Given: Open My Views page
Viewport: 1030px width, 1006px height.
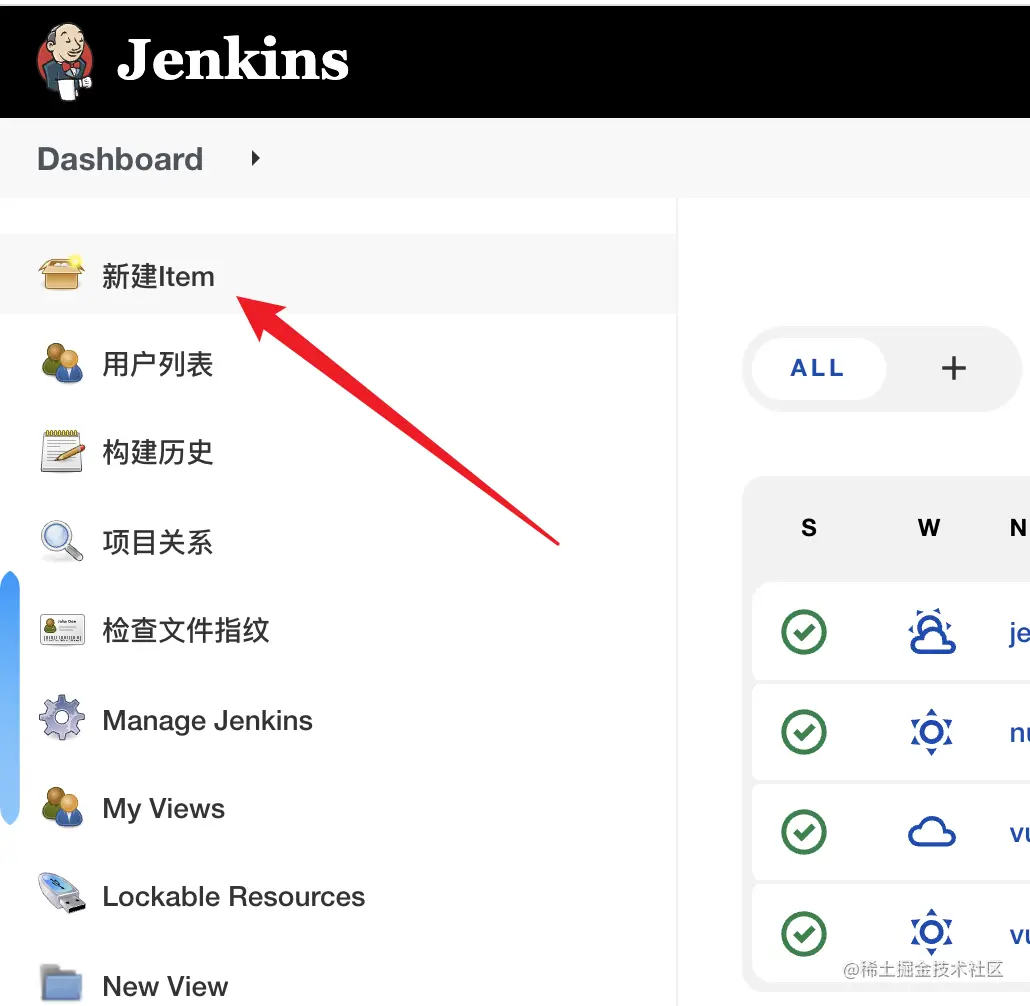Looking at the screenshot, I should coord(164,809).
